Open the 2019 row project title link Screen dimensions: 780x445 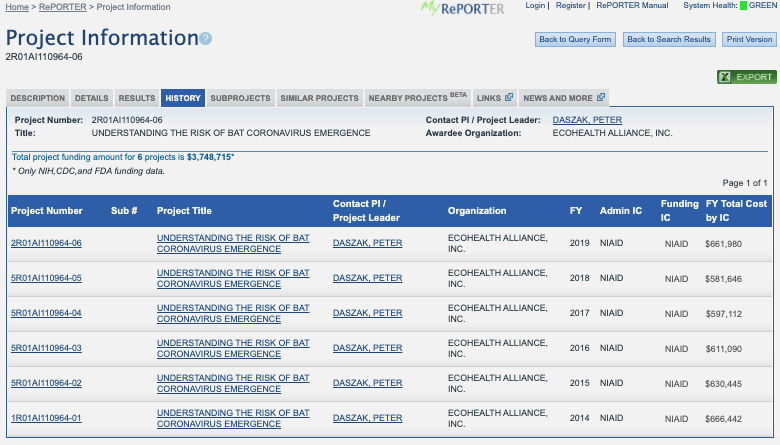coord(233,243)
